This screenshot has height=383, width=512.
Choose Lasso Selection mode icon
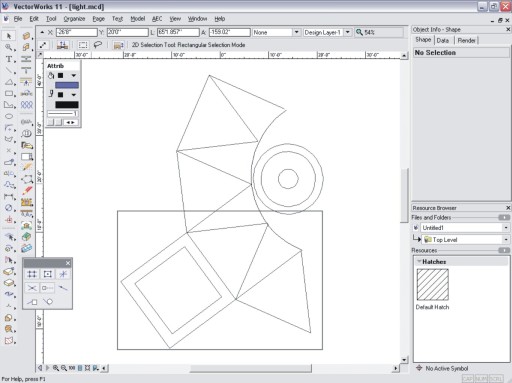pos(98,45)
